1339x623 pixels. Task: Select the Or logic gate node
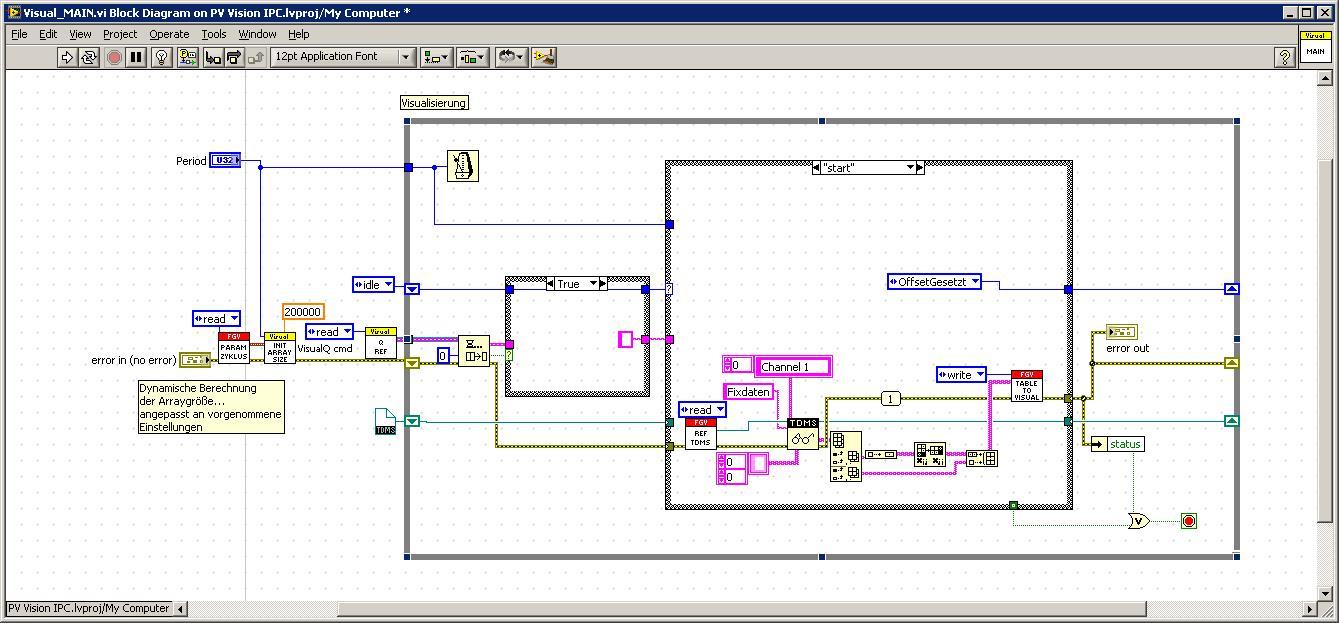pyautogui.click(x=1138, y=521)
